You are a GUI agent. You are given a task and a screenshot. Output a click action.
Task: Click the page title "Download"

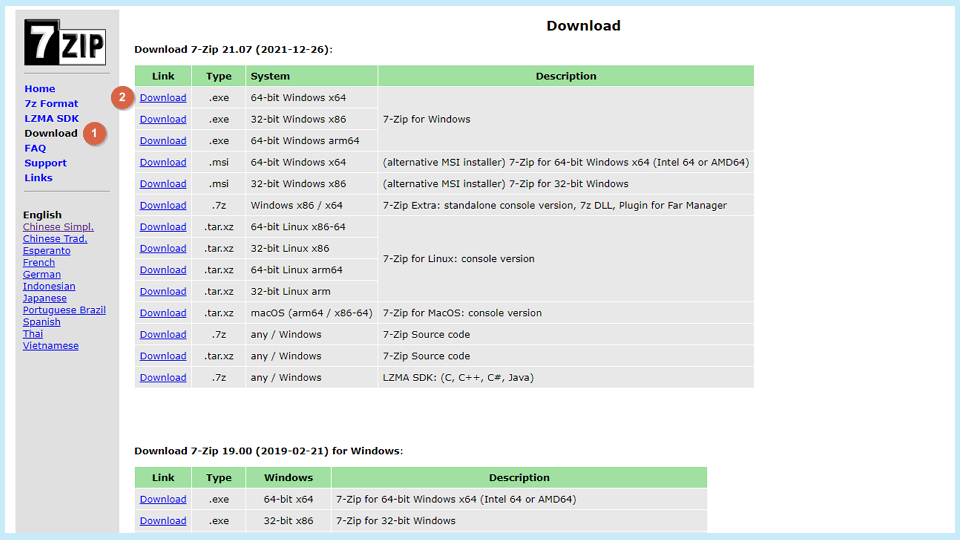(x=583, y=26)
